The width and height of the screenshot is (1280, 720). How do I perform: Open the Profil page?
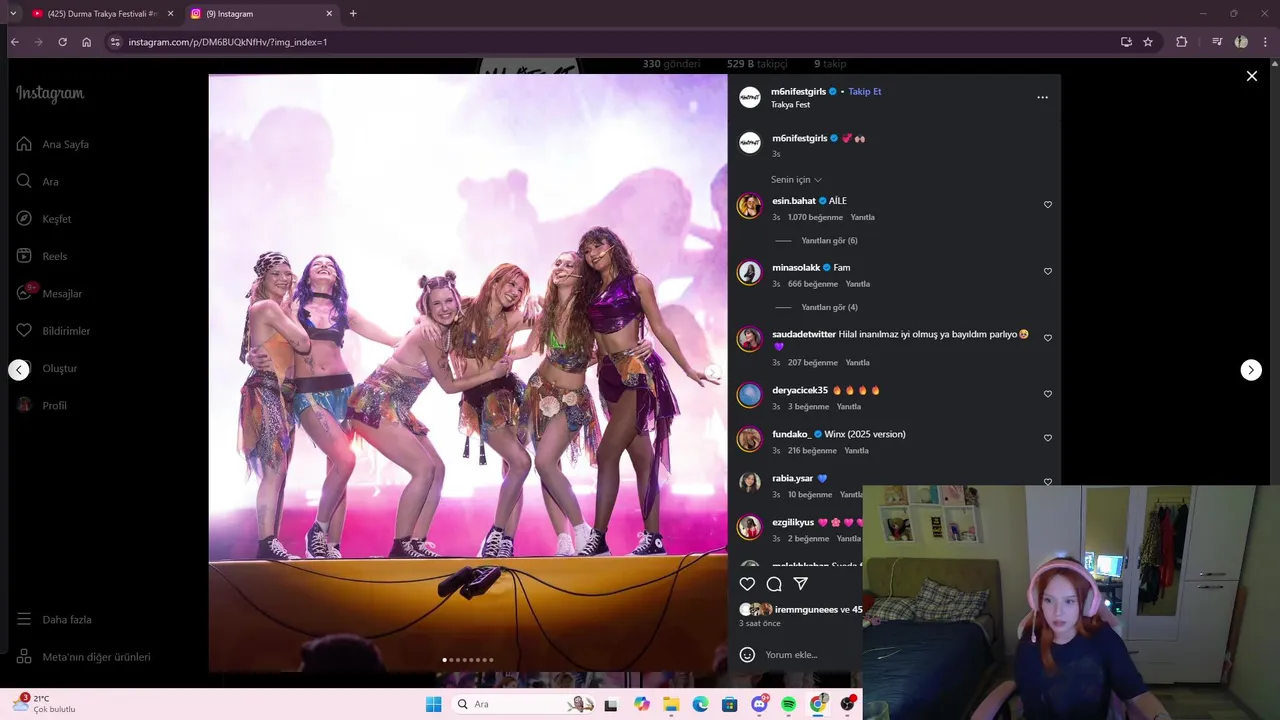click(x=42, y=406)
